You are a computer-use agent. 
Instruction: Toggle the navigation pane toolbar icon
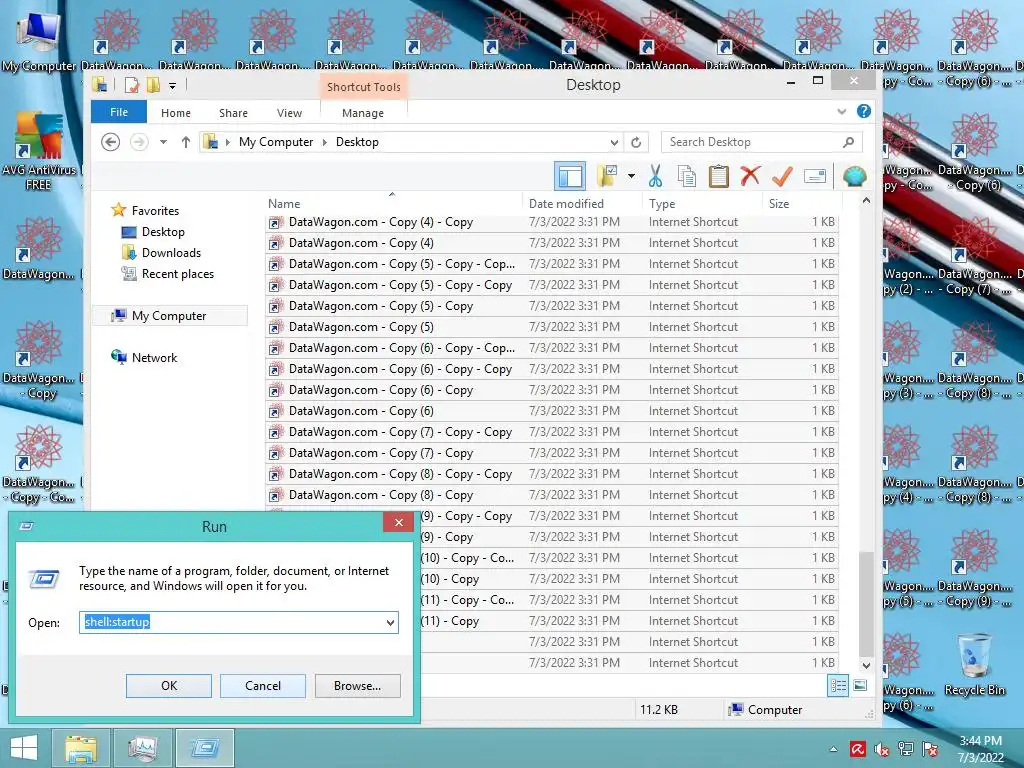coord(569,176)
